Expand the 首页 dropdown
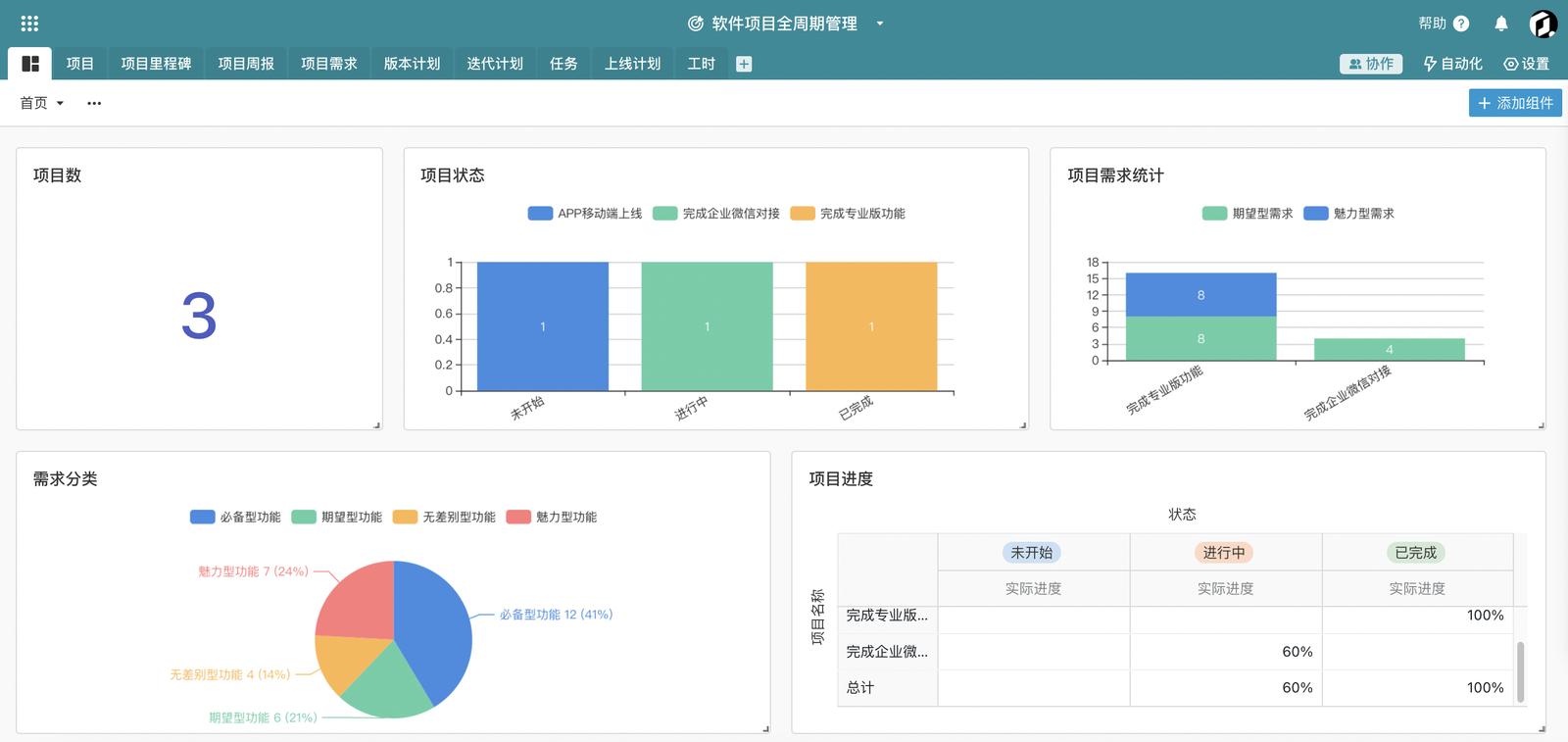Screen dimensions: 1568x742 pyautogui.click(x=42, y=103)
